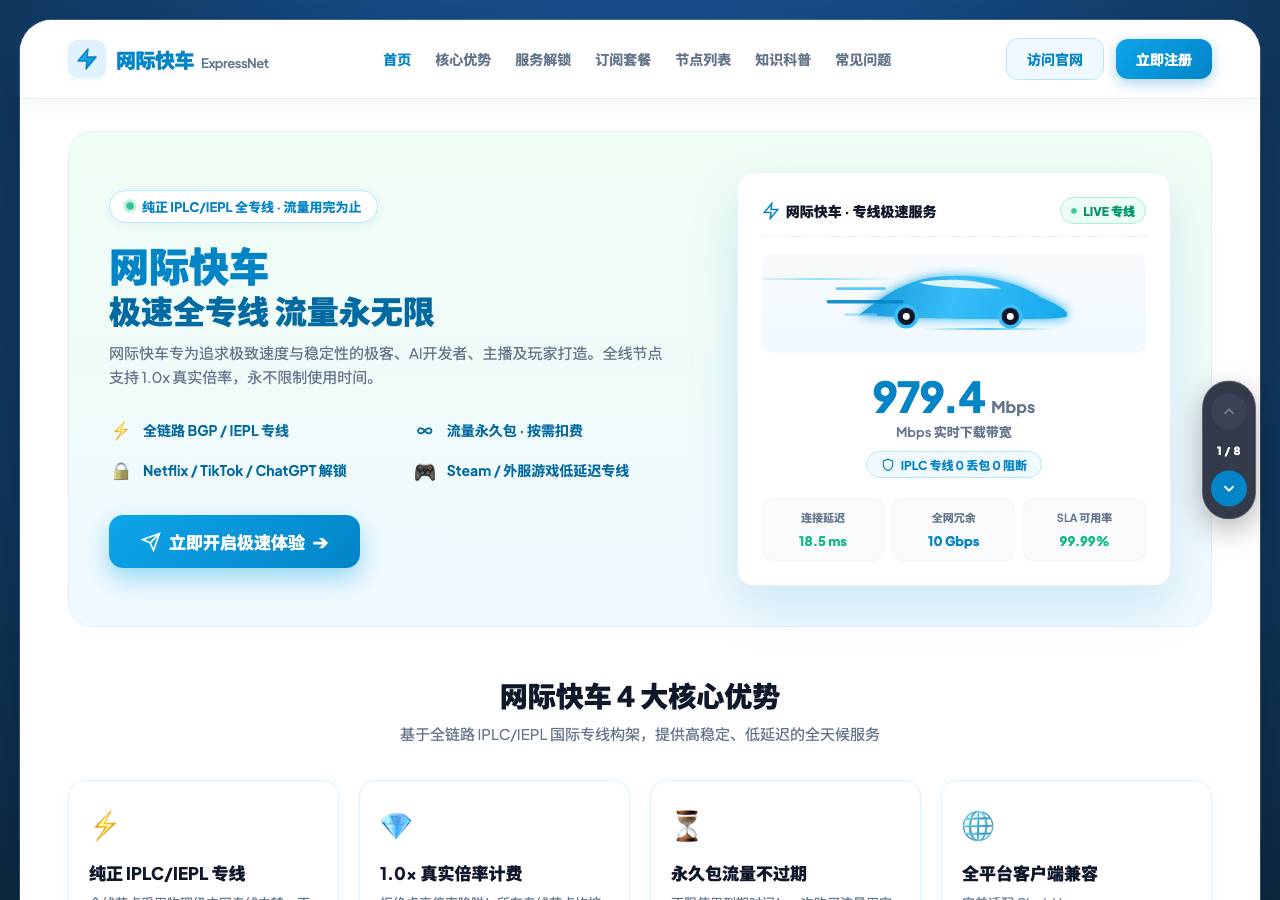Open the 首页 nav item

397,60
